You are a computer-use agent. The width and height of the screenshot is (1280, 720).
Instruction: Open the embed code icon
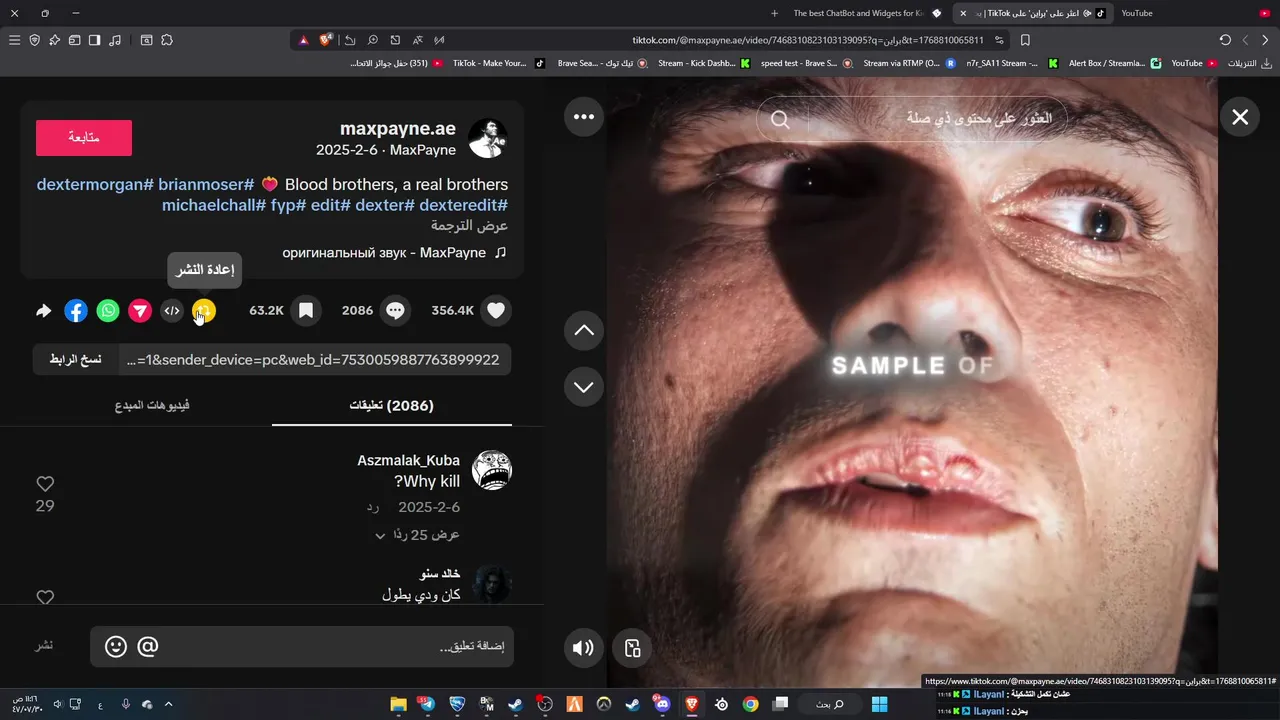click(x=172, y=311)
